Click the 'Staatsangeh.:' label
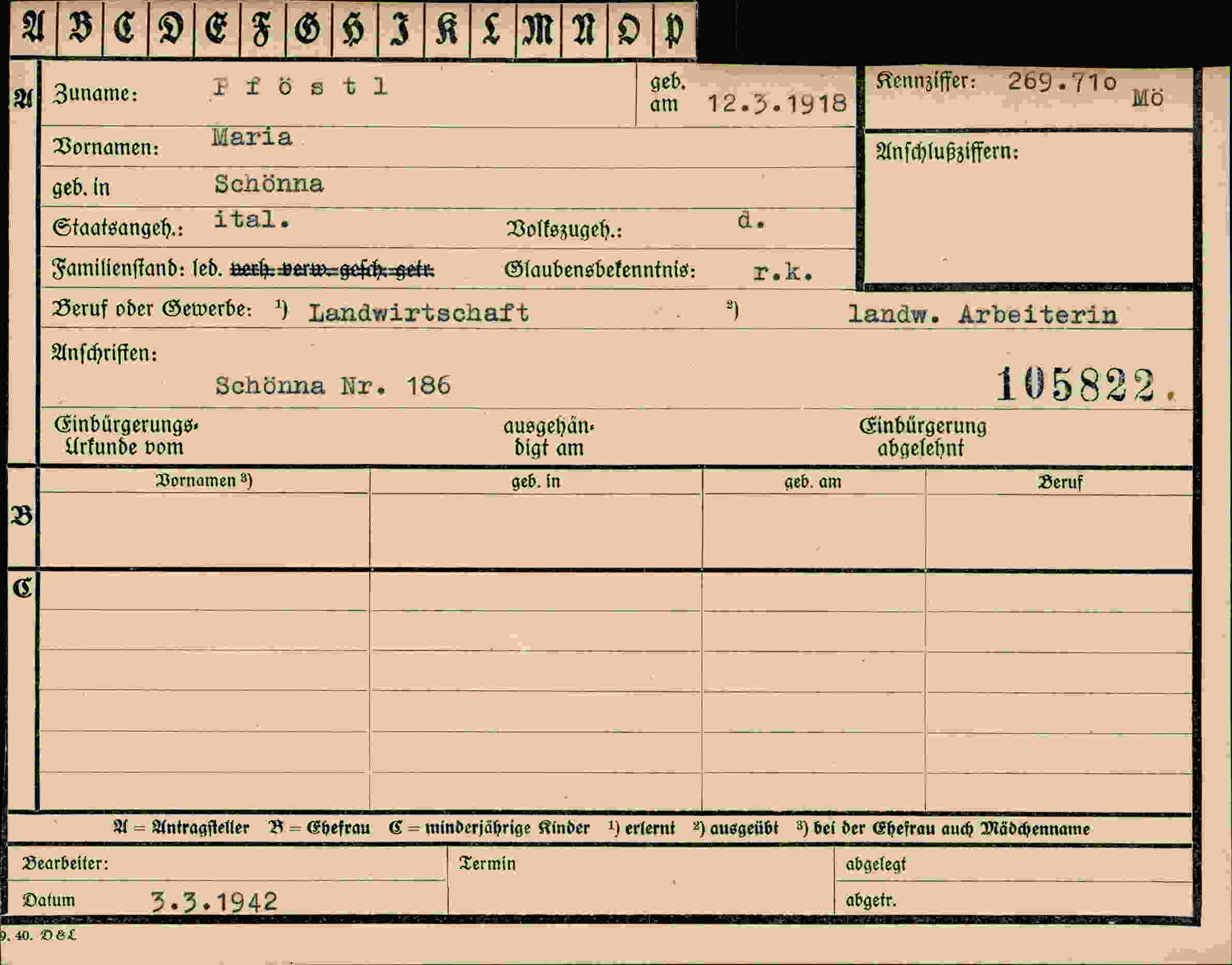 pyautogui.click(x=118, y=228)
